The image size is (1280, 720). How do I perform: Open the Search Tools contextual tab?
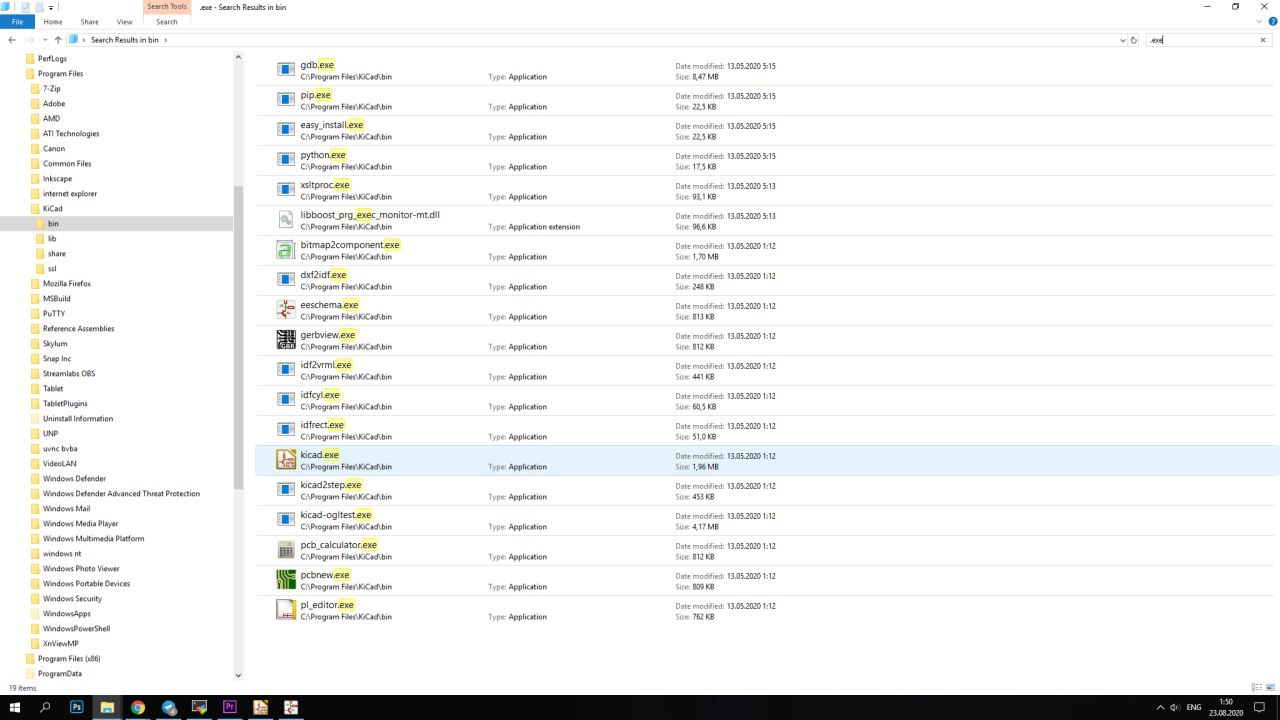(x=167, y=7)
